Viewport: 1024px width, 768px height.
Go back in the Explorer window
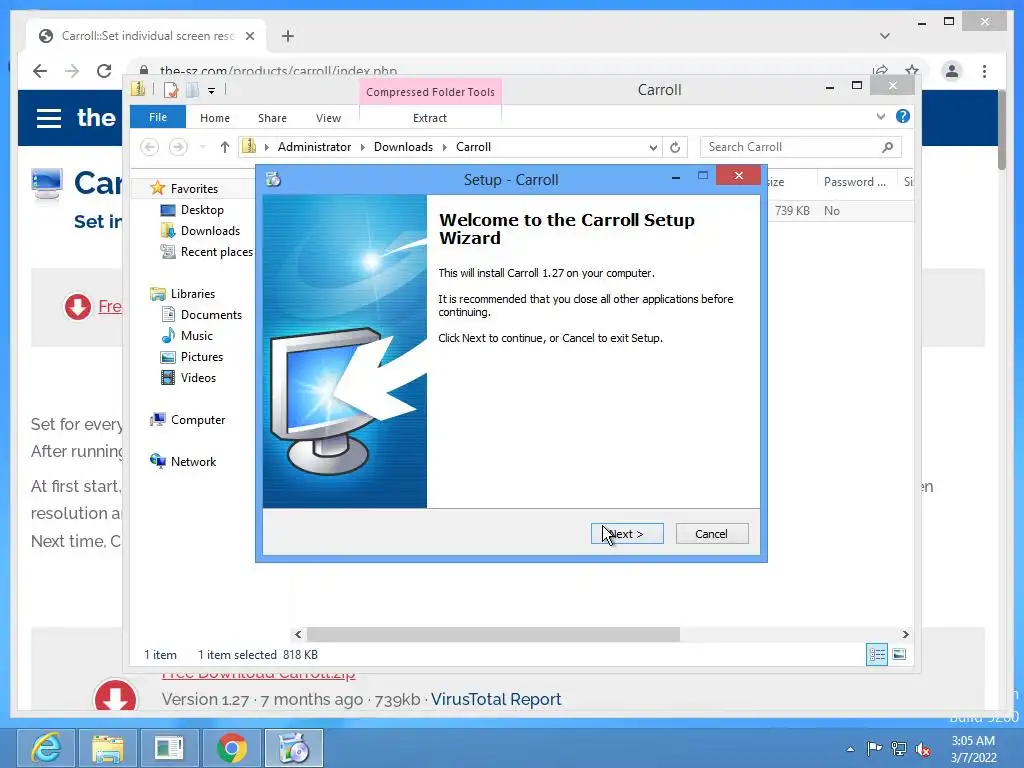point(150,147)
